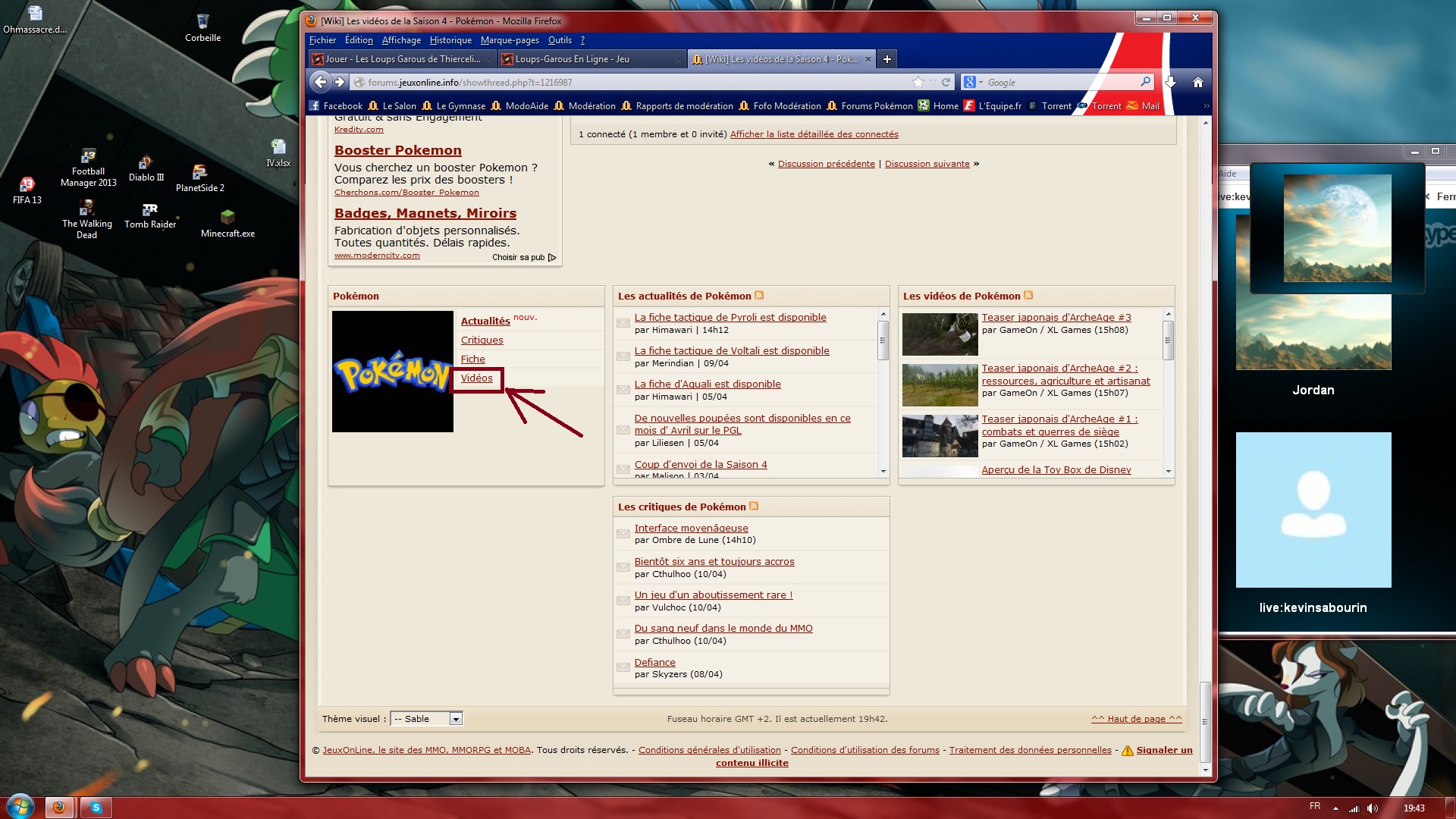The image size is (1456, 819).
Task: Select the IV.xlsx desktop file
Action: click(x=278, y=153)
